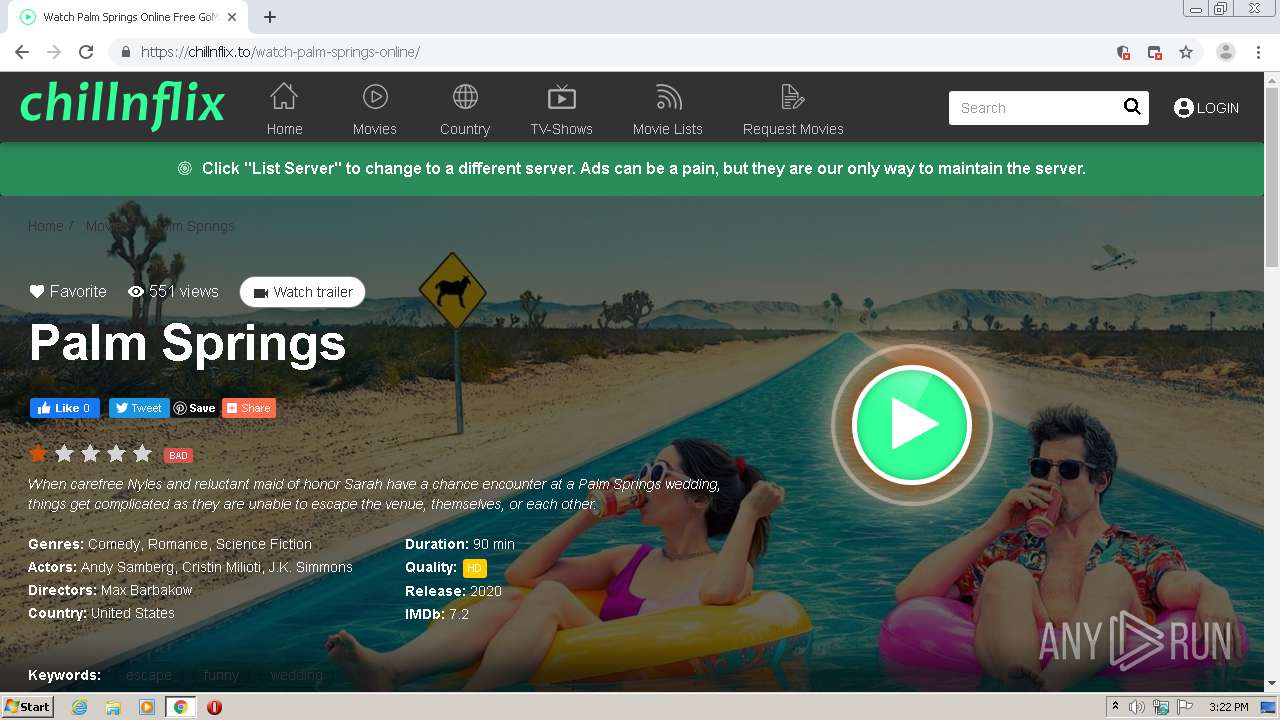1280x720 pixels.
Task: Click the Romance genre link
Action: pyautogui.click(x=178, y=544)
